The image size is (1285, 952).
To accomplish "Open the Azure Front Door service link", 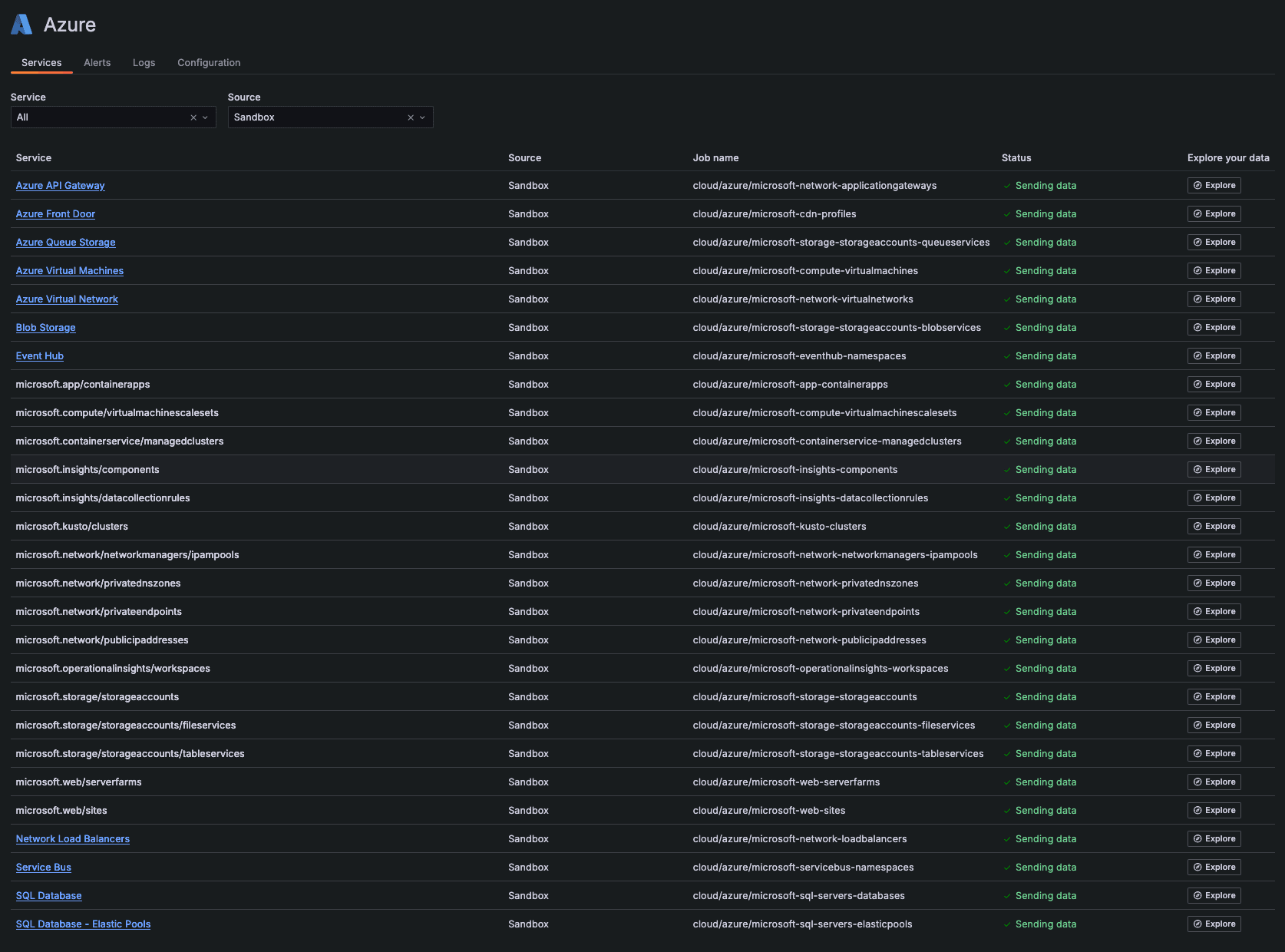I will point(55,213).
